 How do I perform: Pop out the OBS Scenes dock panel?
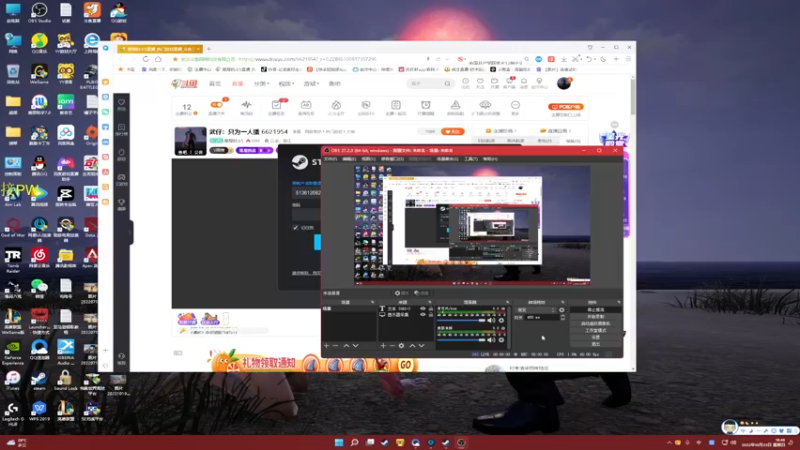click(372, 303)
